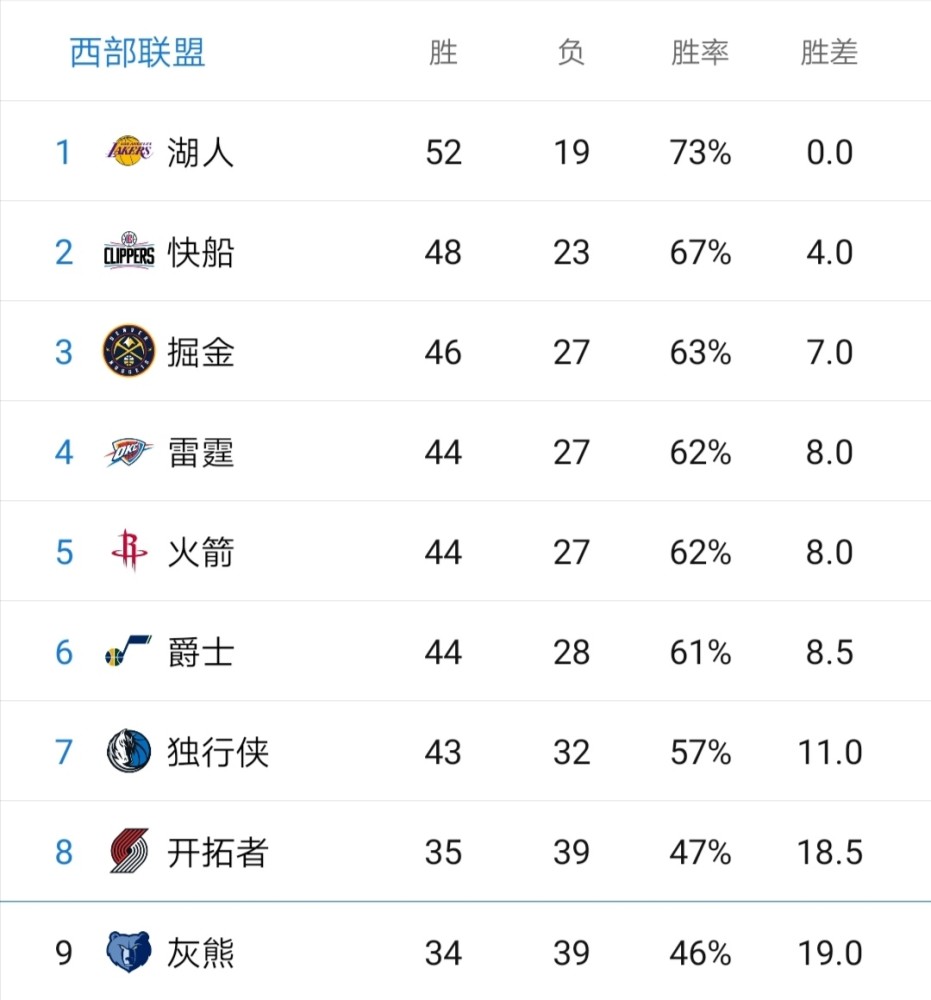
Task: Click the 胜差 games behind header
Action: (829, 52)
